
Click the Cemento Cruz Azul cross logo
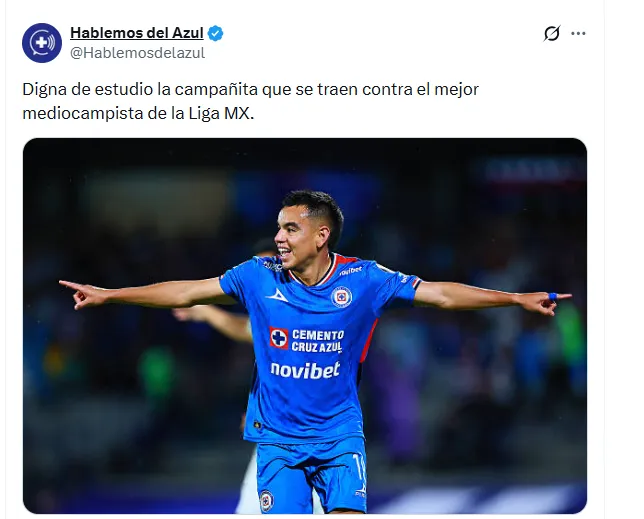[x=279, y=338]
